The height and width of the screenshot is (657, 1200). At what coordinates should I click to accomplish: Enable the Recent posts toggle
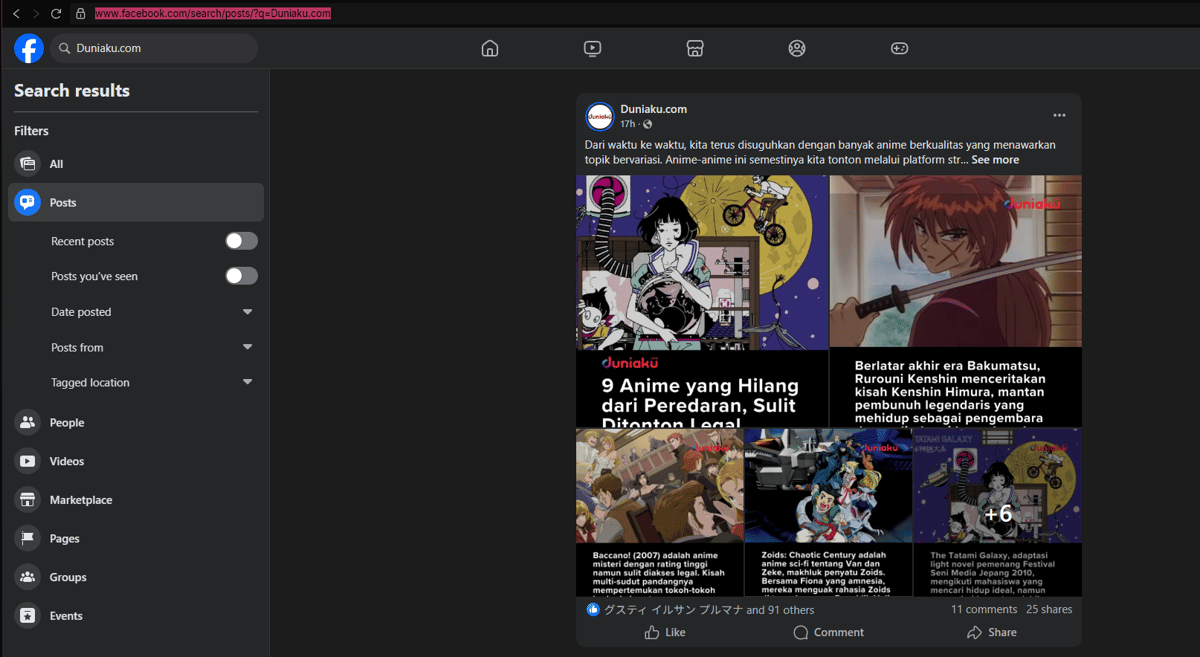click(x=241, y=241)
